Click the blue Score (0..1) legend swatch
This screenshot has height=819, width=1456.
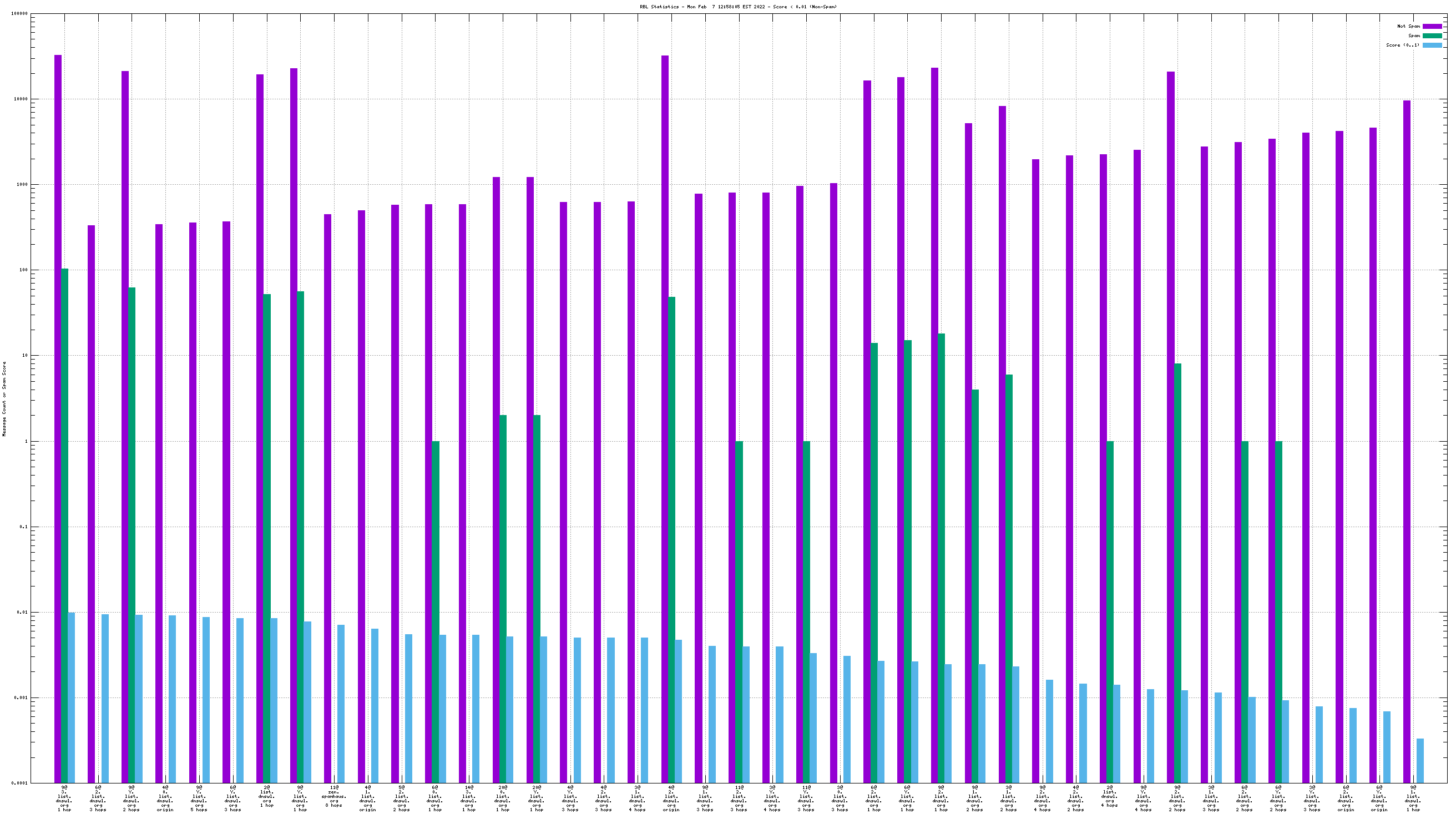[x=1432, y=45]
